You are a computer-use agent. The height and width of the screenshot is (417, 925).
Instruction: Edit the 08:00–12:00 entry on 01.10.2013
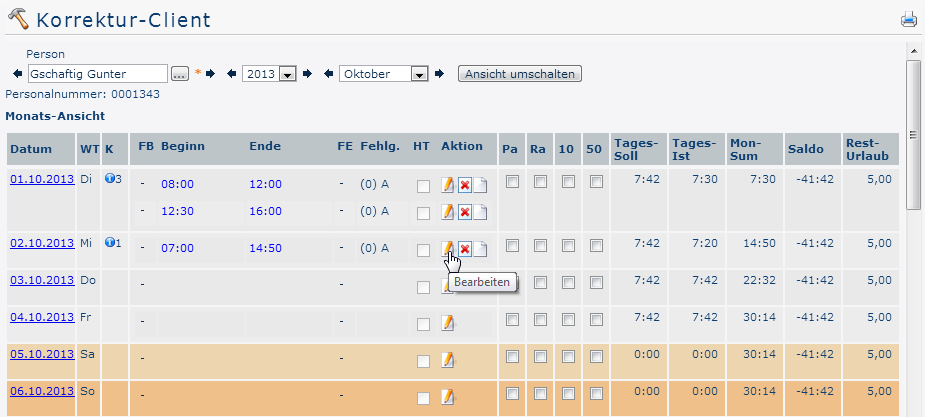pos(448,185)
